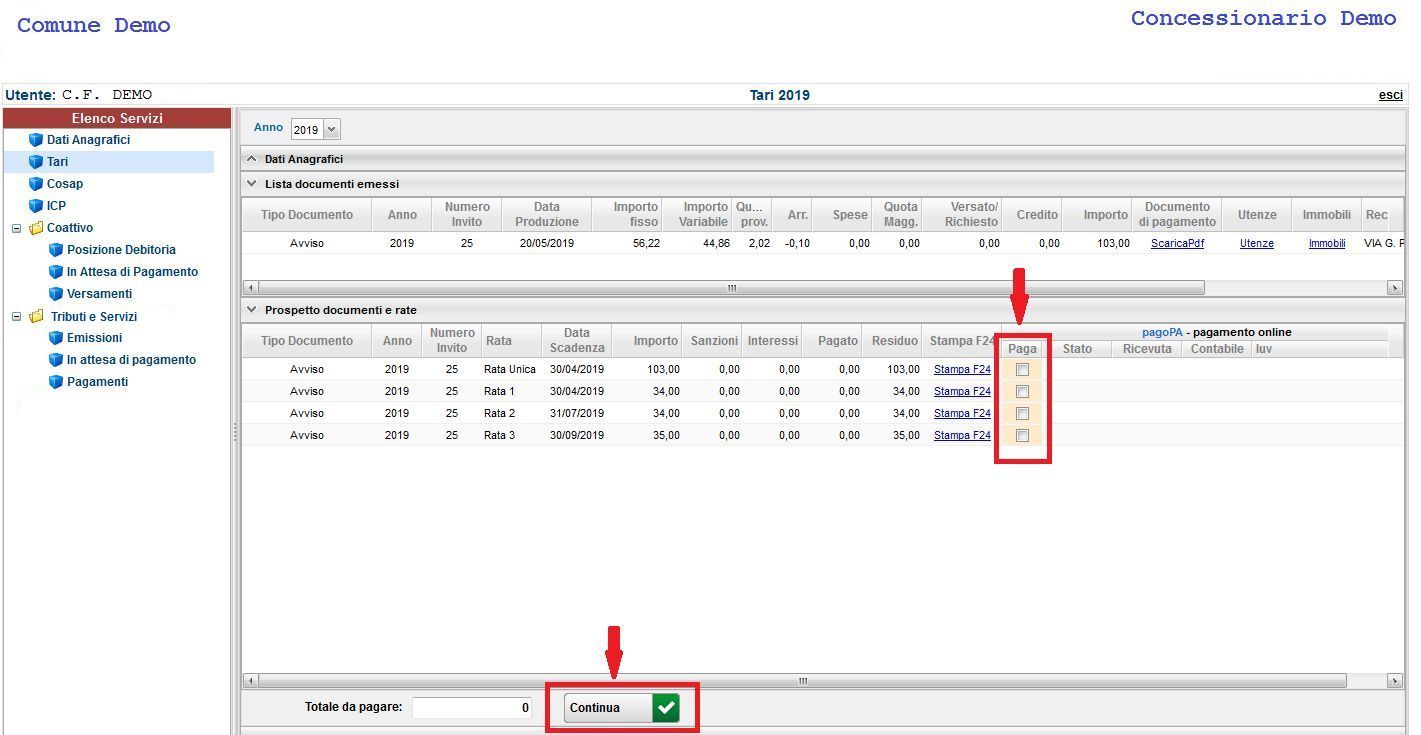Open Dati Anagrafici in service list
This screenshot has width=1421, height=735.
tap(88, 140)
